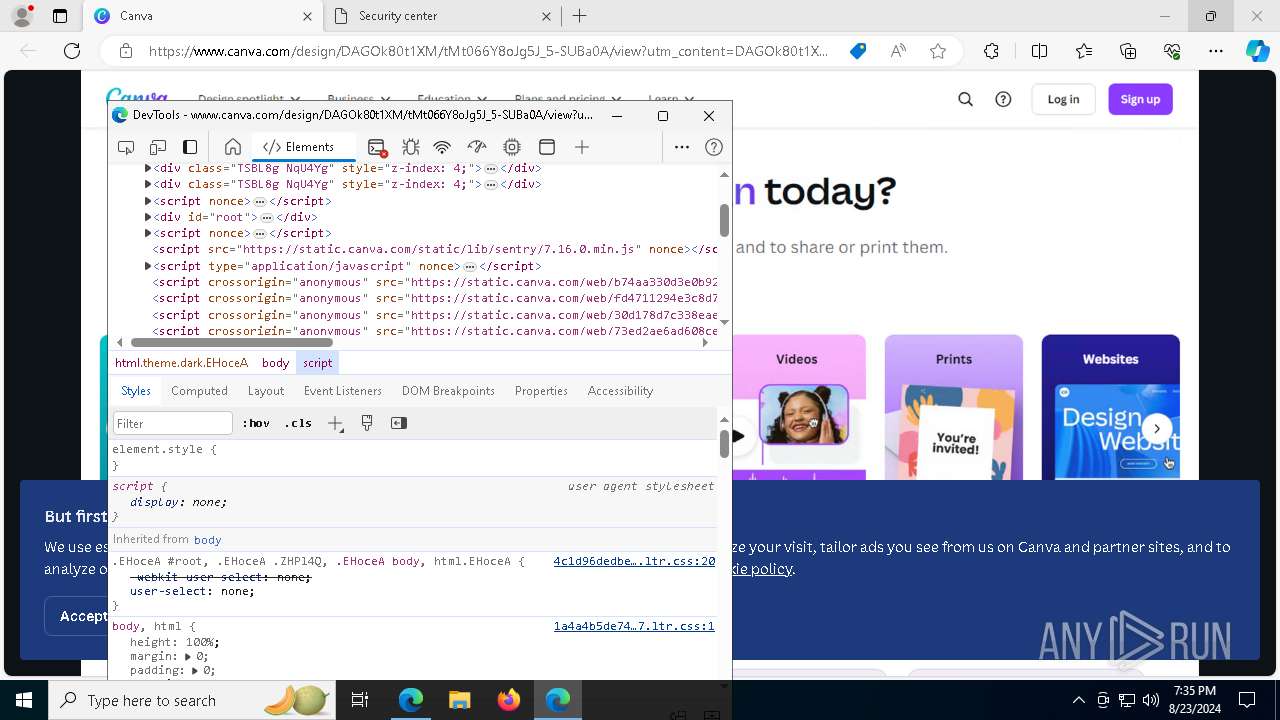
Task: Open Education dropdown in Canva nav
Action: [452, 99]
